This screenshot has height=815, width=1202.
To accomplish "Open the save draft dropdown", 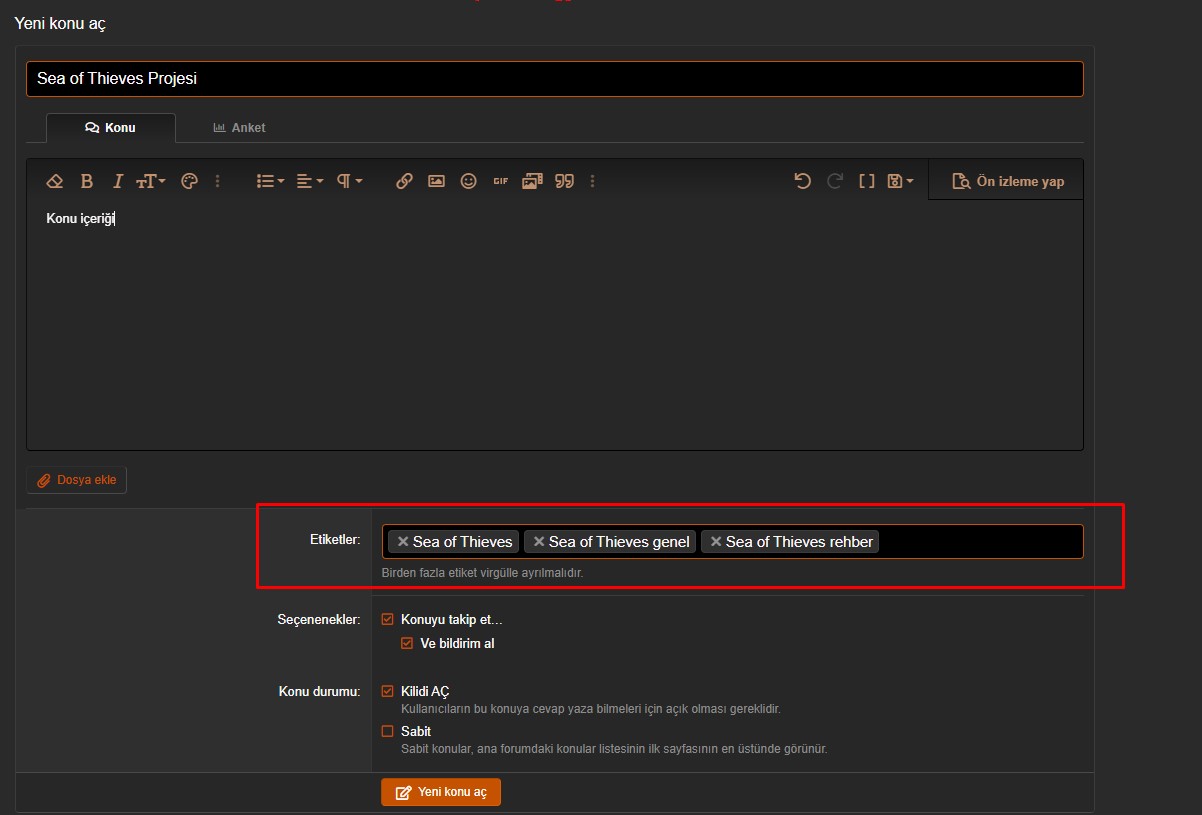I will coord(900,181).
